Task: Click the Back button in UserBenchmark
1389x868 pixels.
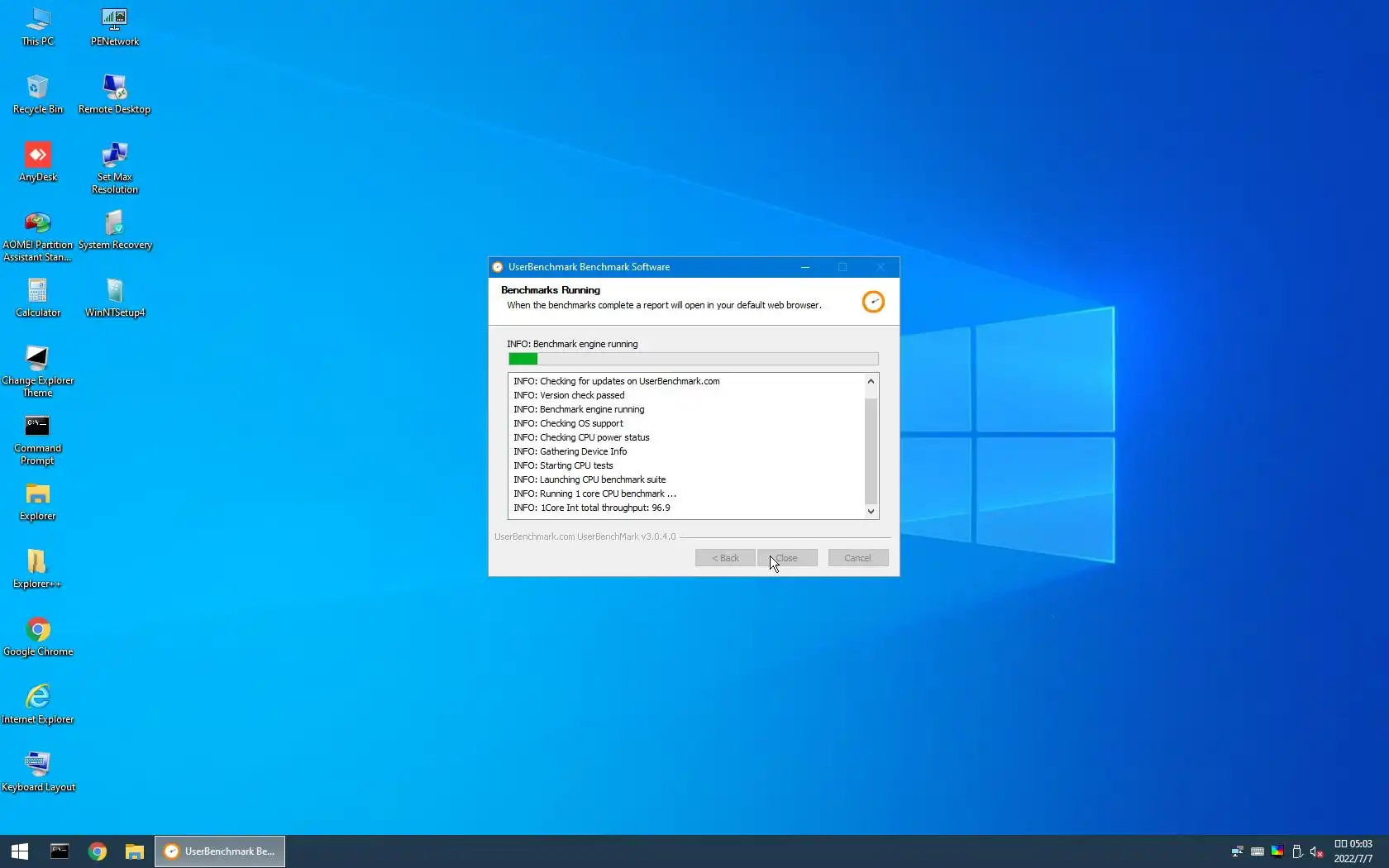Action: point(725,558)
